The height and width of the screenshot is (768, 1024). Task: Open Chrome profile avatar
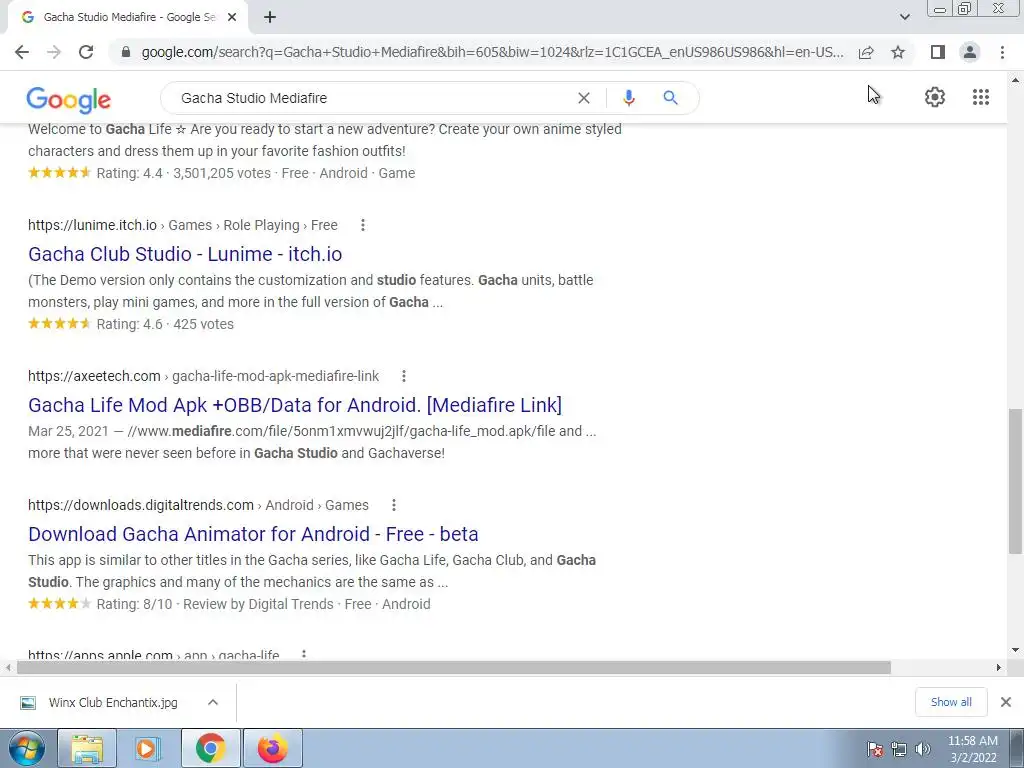(x=970, y=52)
